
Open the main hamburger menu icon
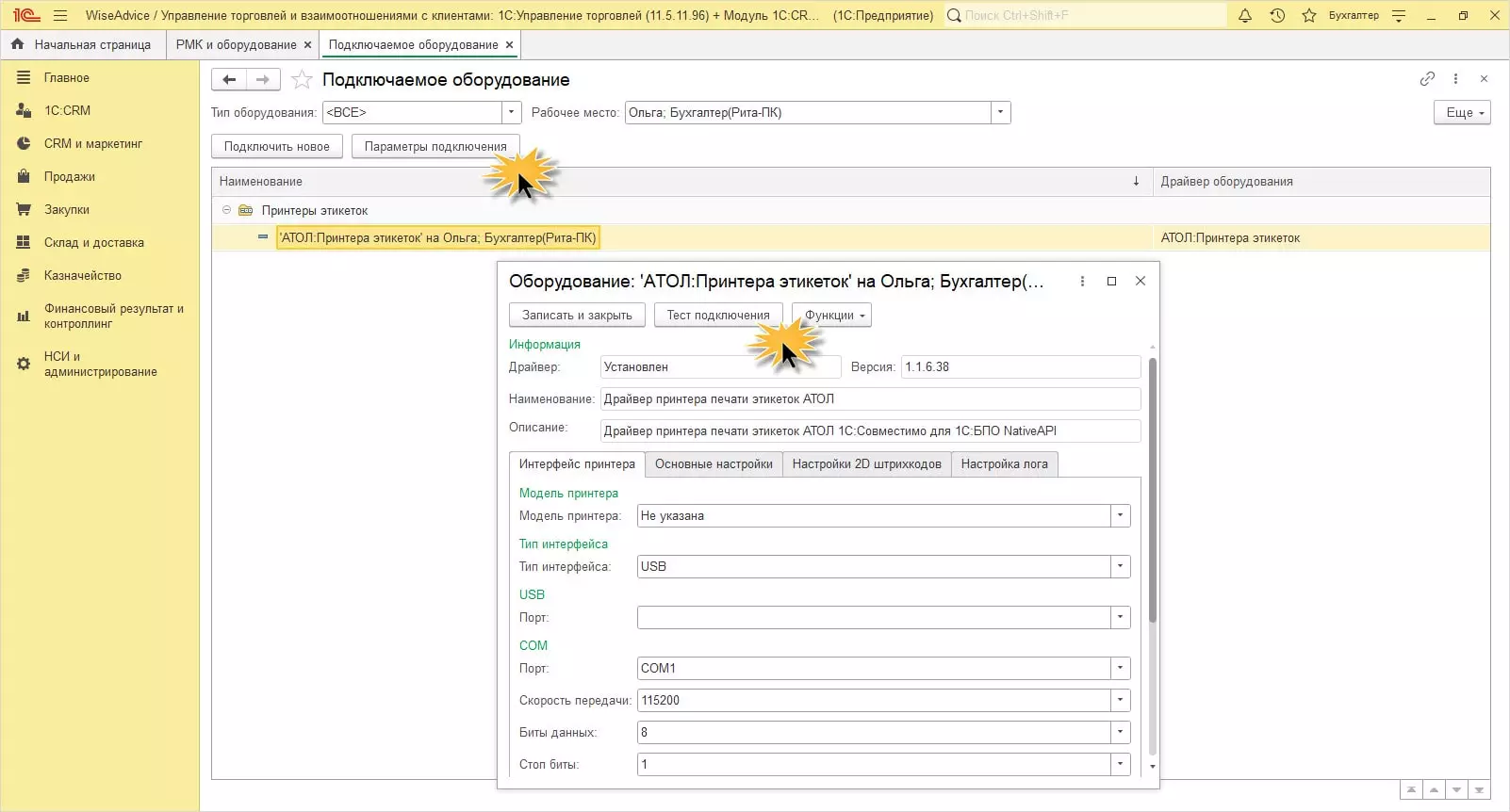(60, 15)
